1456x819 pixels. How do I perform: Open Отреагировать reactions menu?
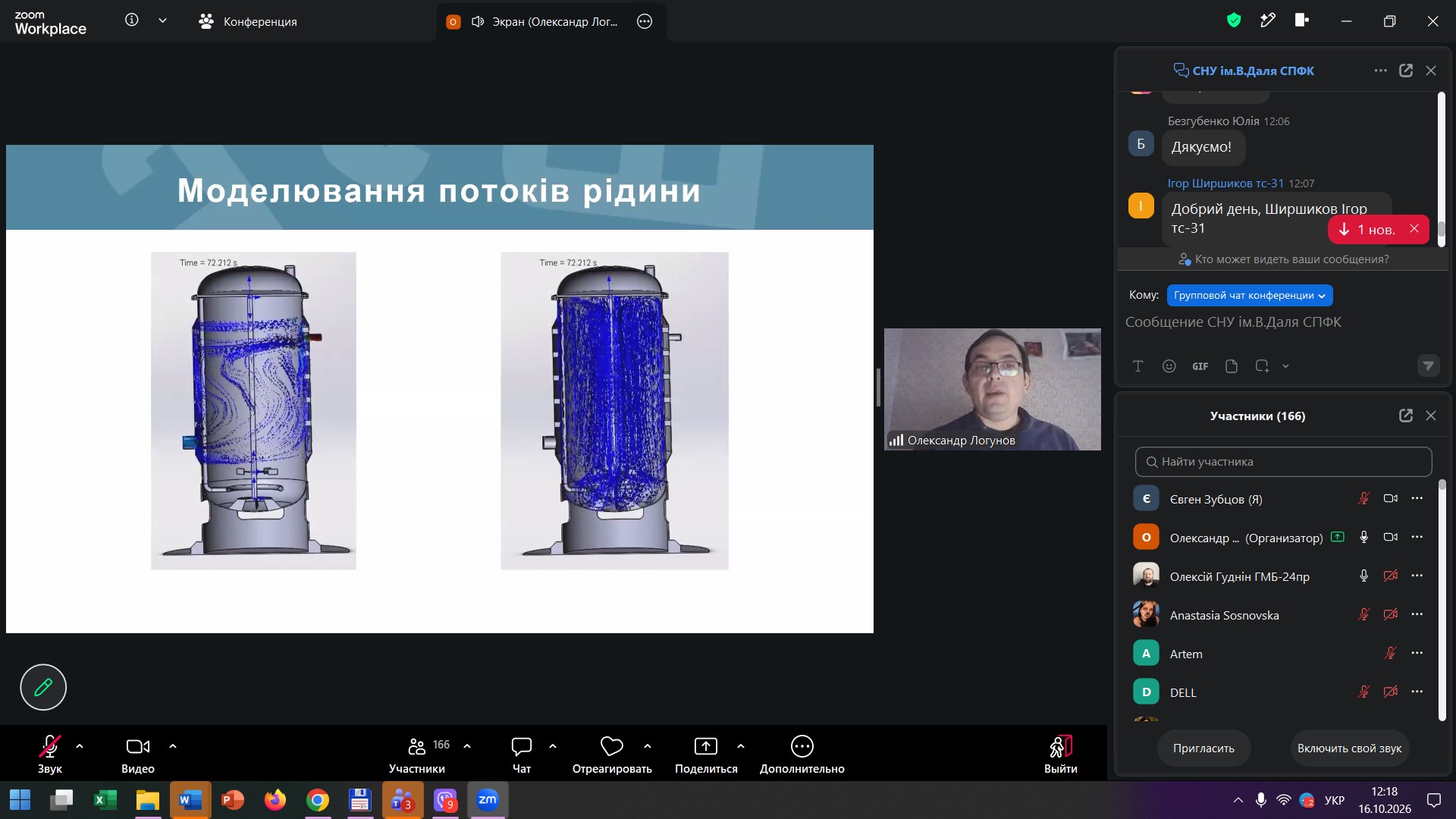point(612,755)
